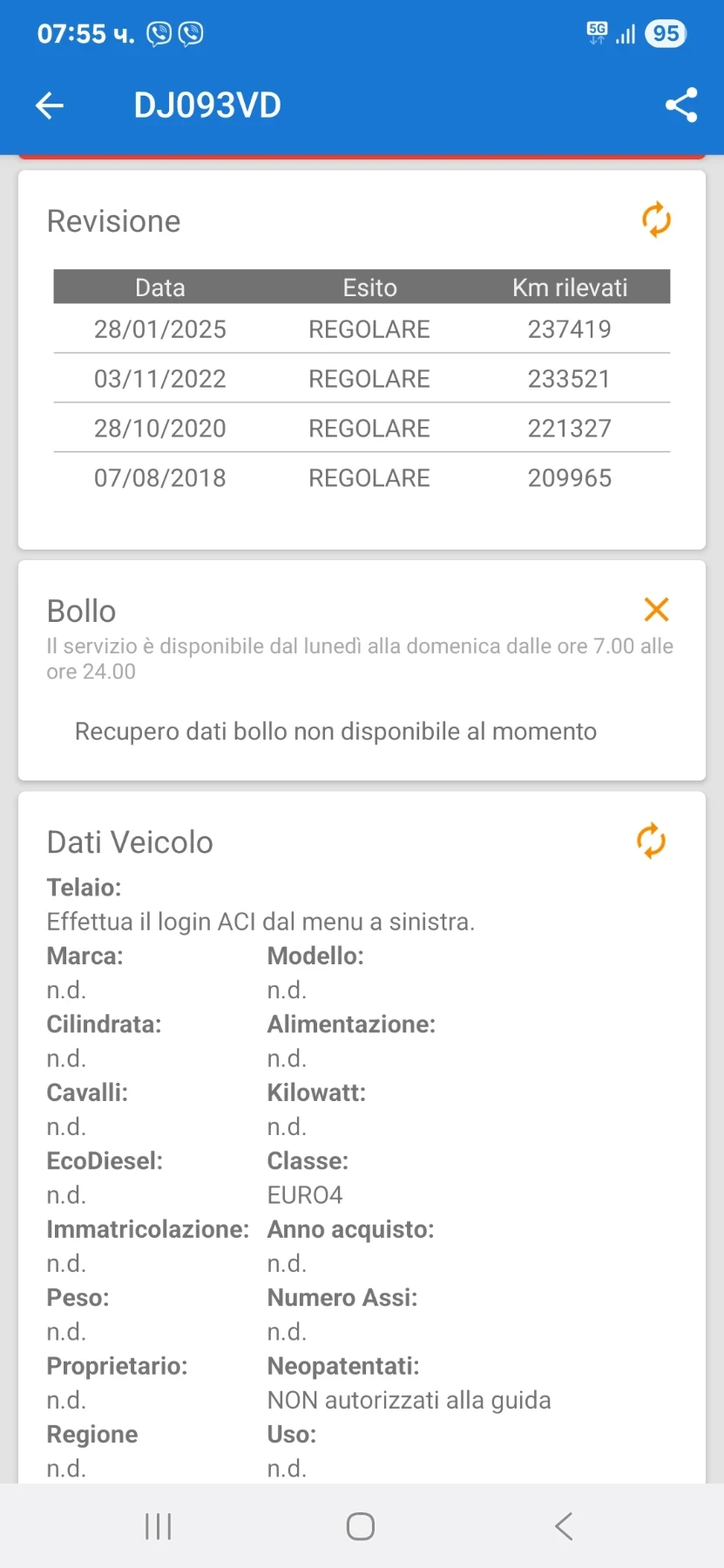
Task: Open Android recent apps button
Action: [158, 1526]
